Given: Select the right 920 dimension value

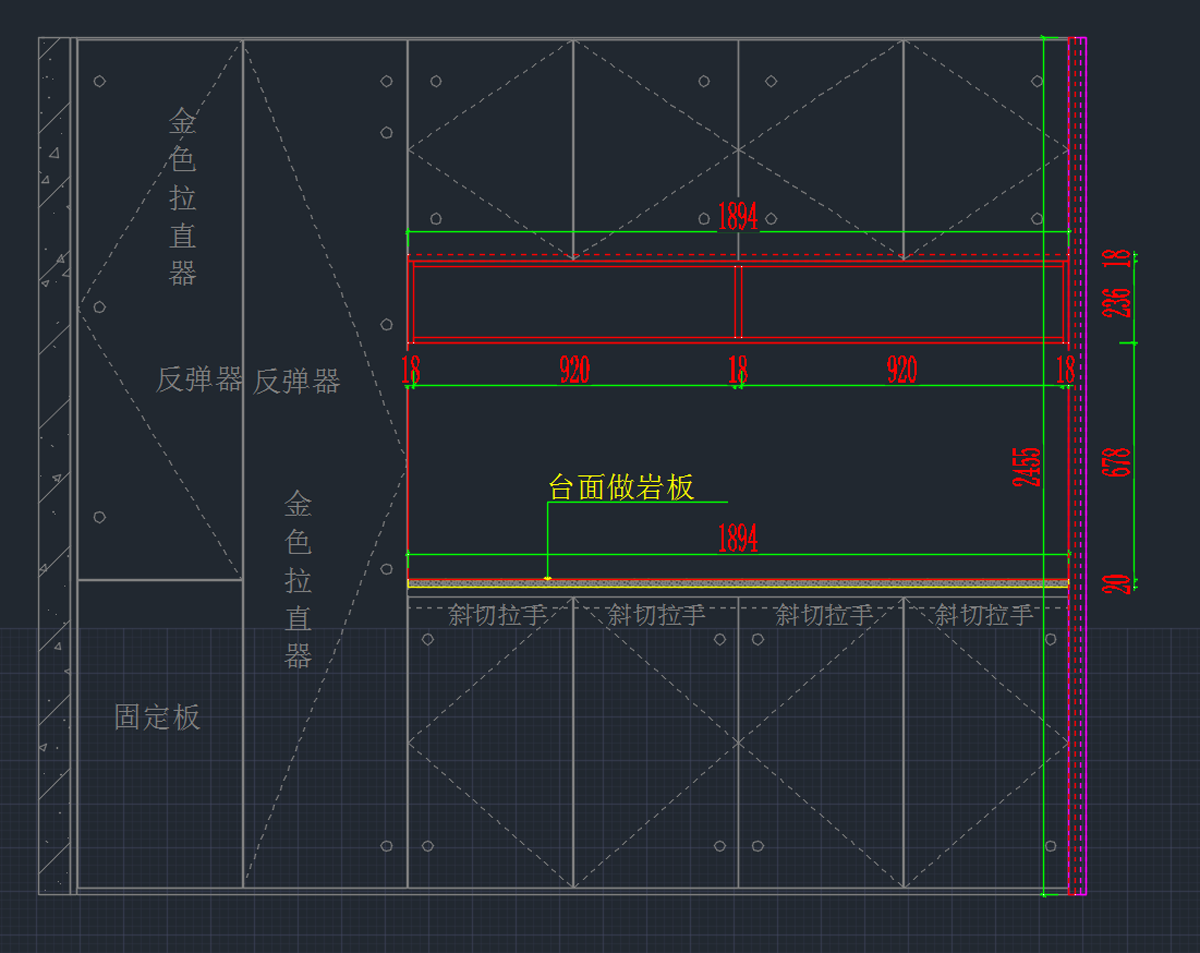Looking at the screenshot, I should click(x=901, y=371).
